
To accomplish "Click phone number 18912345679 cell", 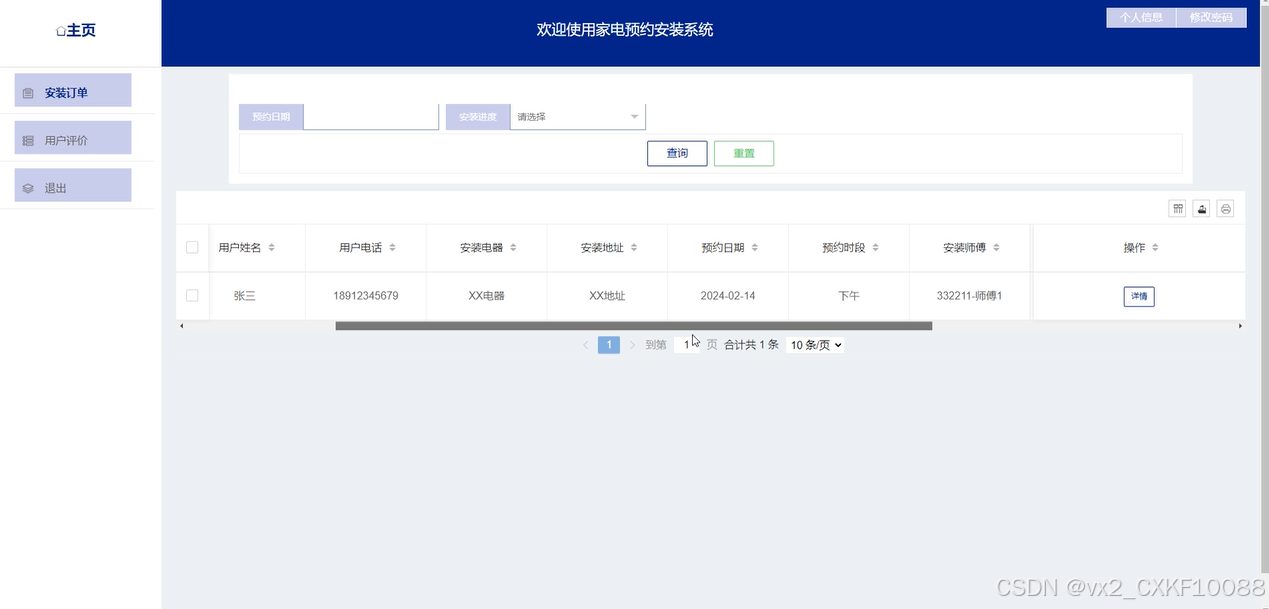I will pos(366,296).
